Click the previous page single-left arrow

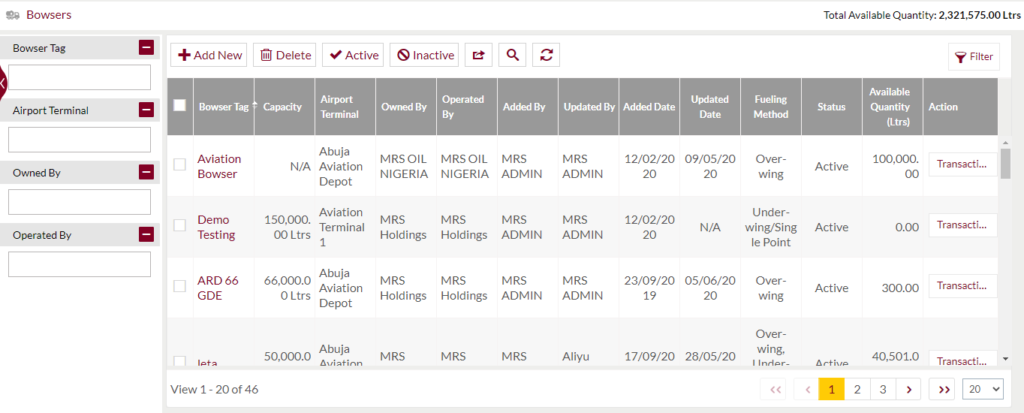coord(807,389)
